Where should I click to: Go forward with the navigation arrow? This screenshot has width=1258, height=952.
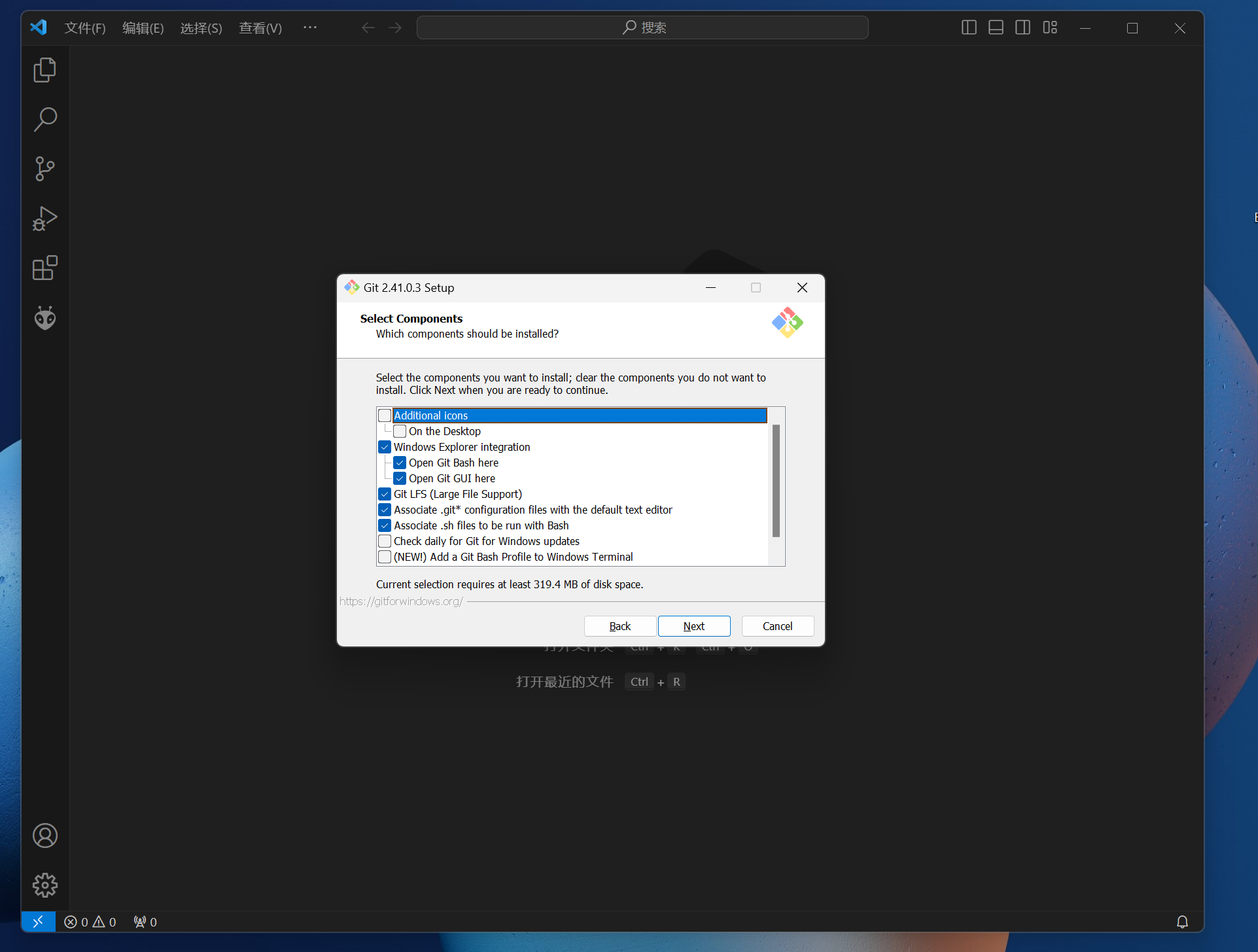click(395, 27)
